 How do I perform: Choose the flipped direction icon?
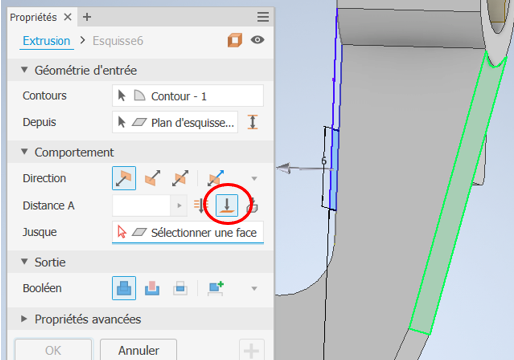(152, 178)
